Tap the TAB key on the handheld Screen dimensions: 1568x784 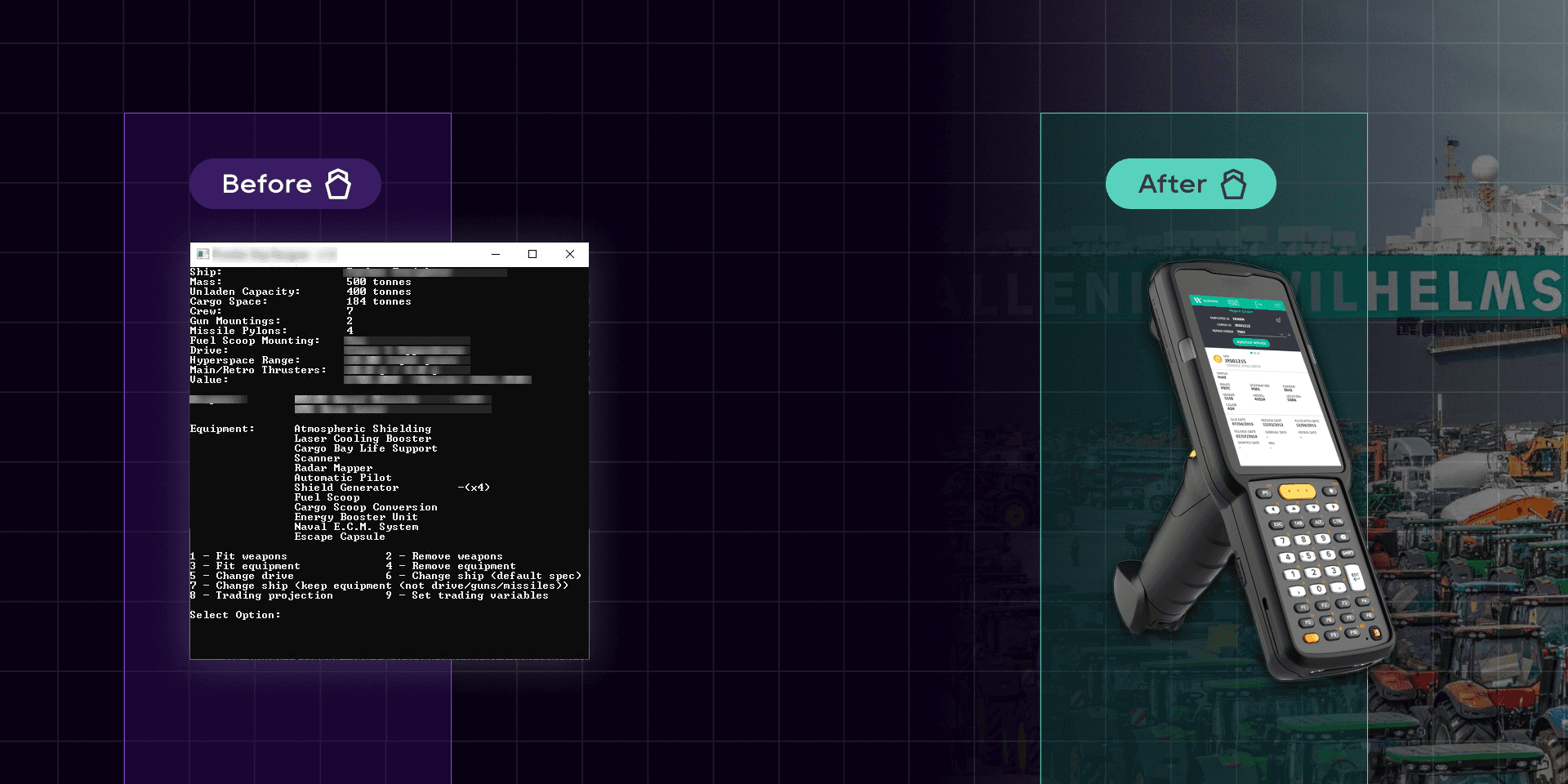(1297, 523)
